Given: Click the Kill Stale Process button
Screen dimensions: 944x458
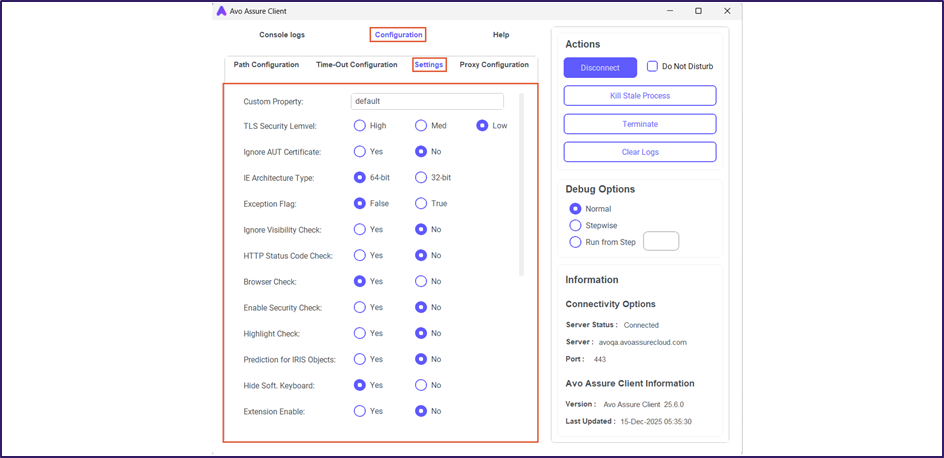Looking at the screenshot, I should coord(640,96).
